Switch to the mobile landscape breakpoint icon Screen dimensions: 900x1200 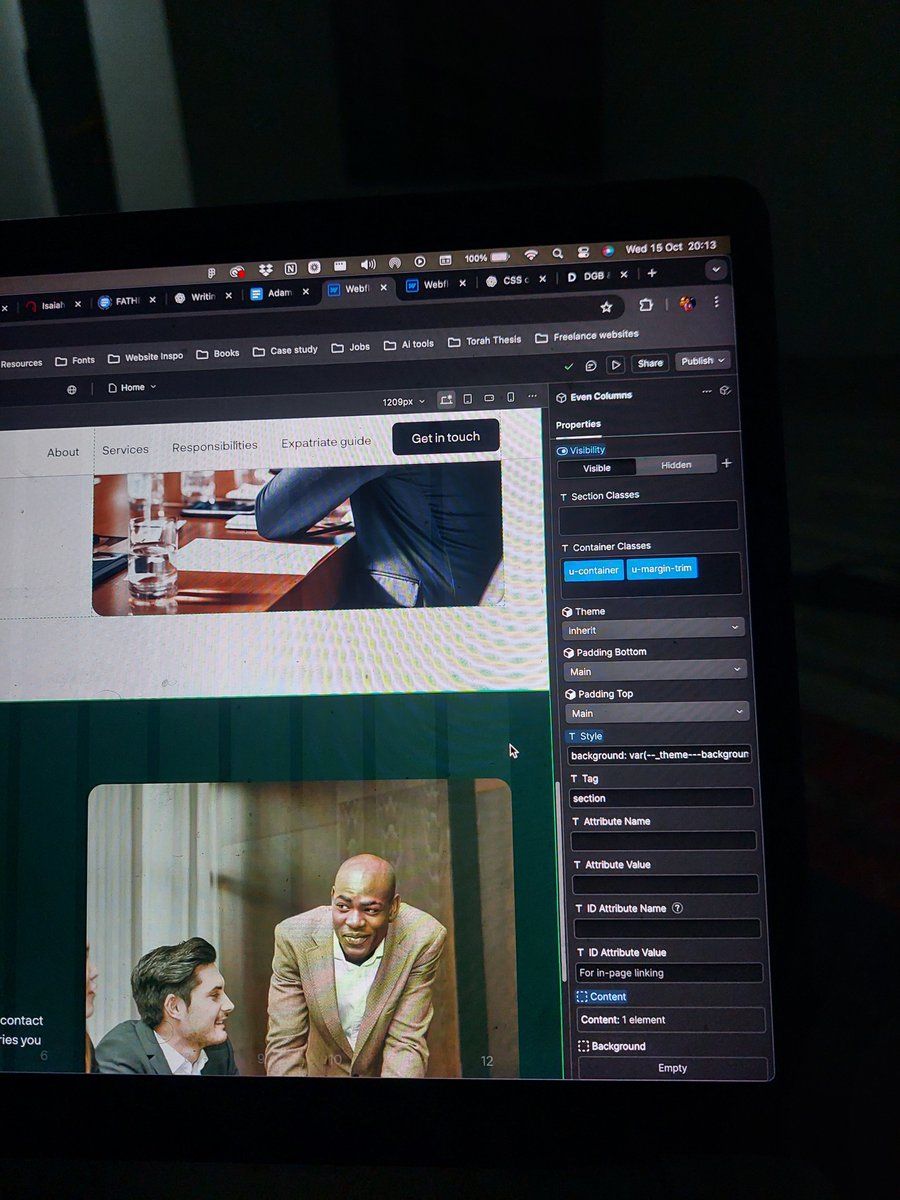click(489, 398)
